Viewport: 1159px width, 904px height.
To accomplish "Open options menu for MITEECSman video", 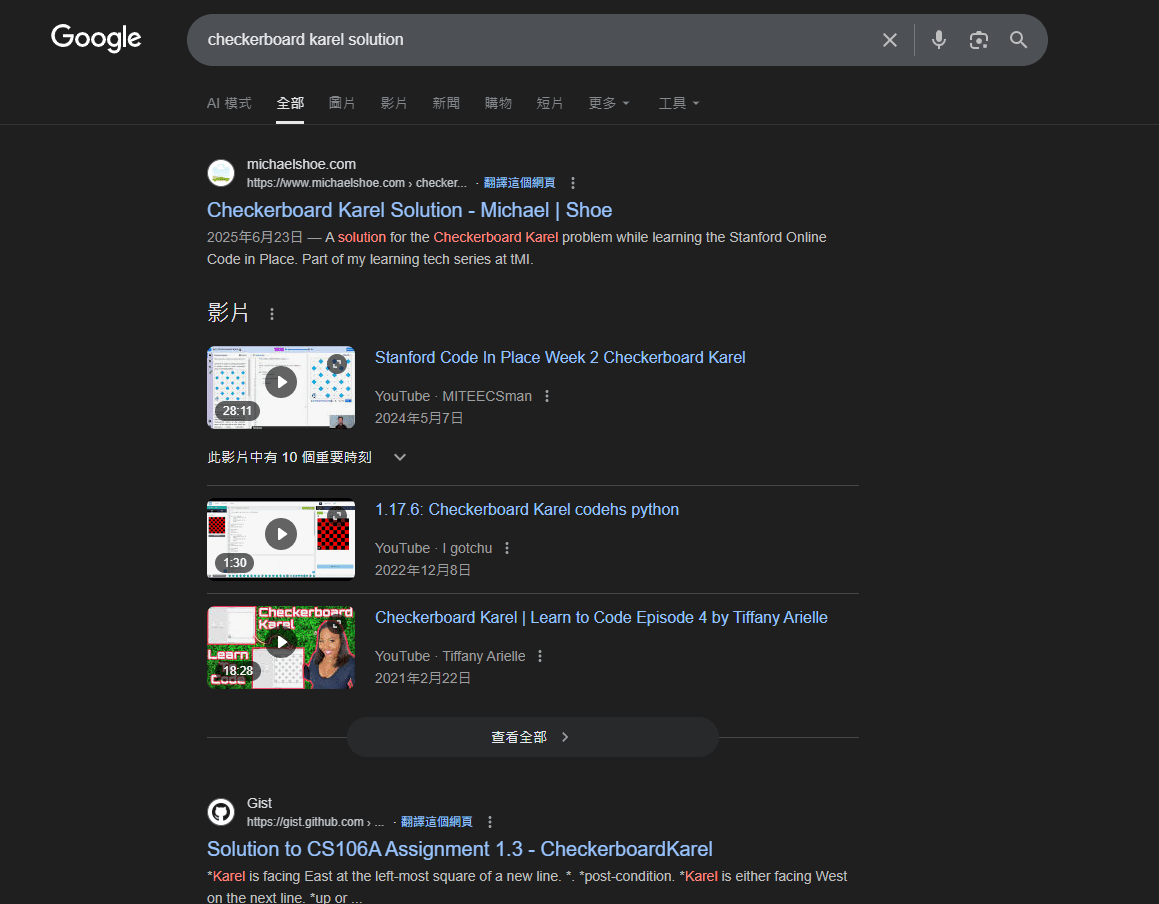I will coord(547,396).
